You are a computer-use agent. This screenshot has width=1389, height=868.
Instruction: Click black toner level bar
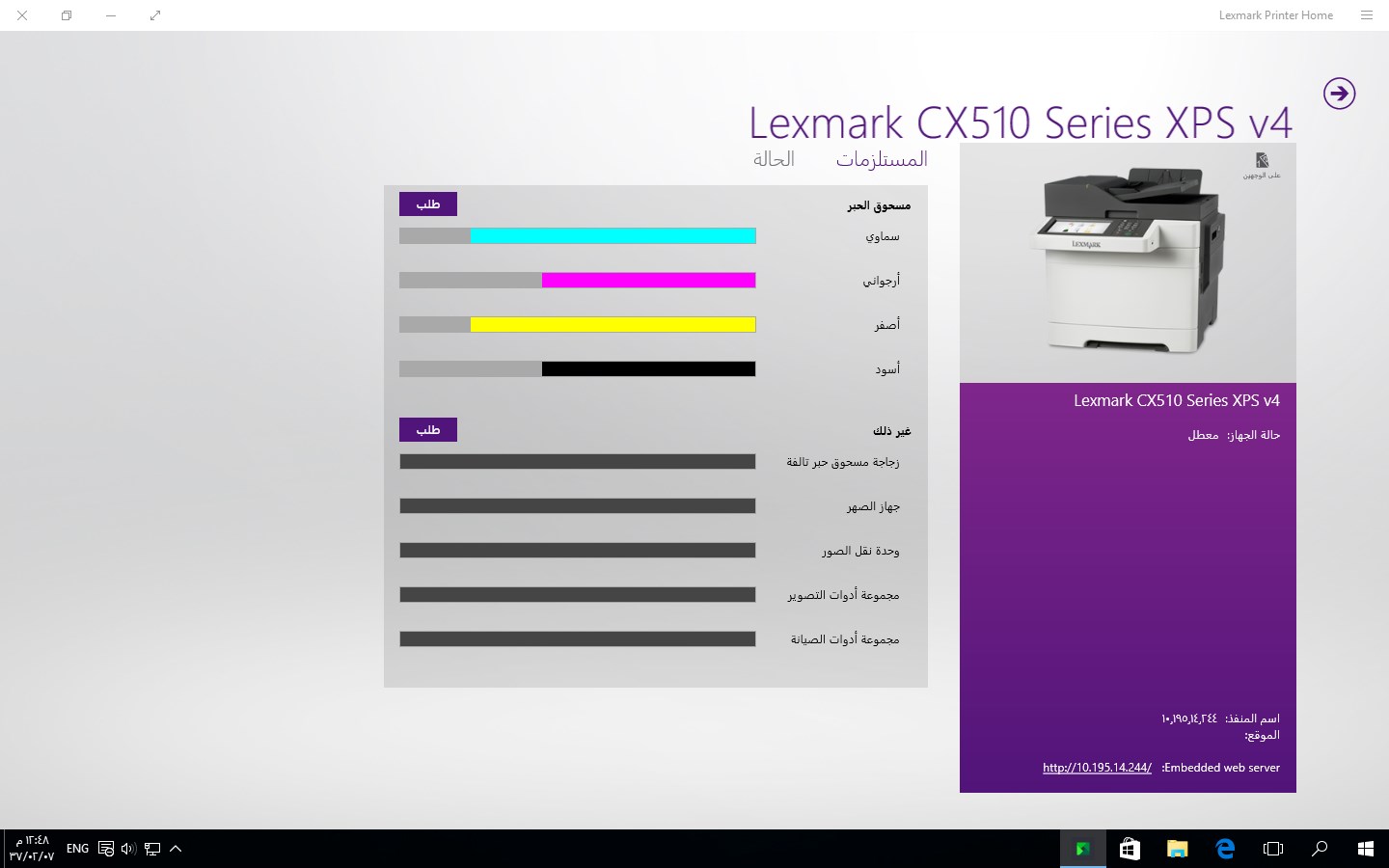click(578, 368)
